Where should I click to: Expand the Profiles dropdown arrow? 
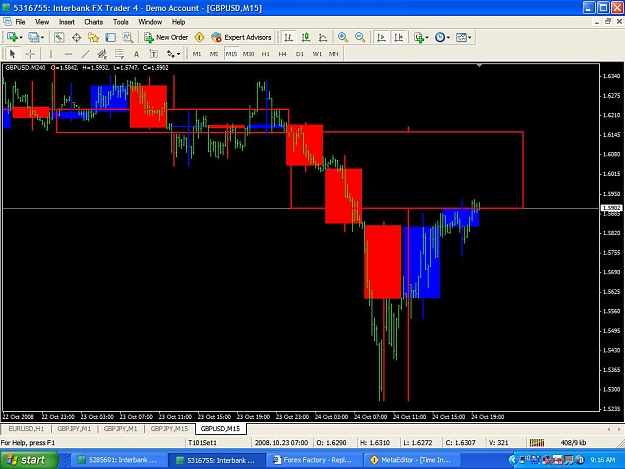(42, 37)
